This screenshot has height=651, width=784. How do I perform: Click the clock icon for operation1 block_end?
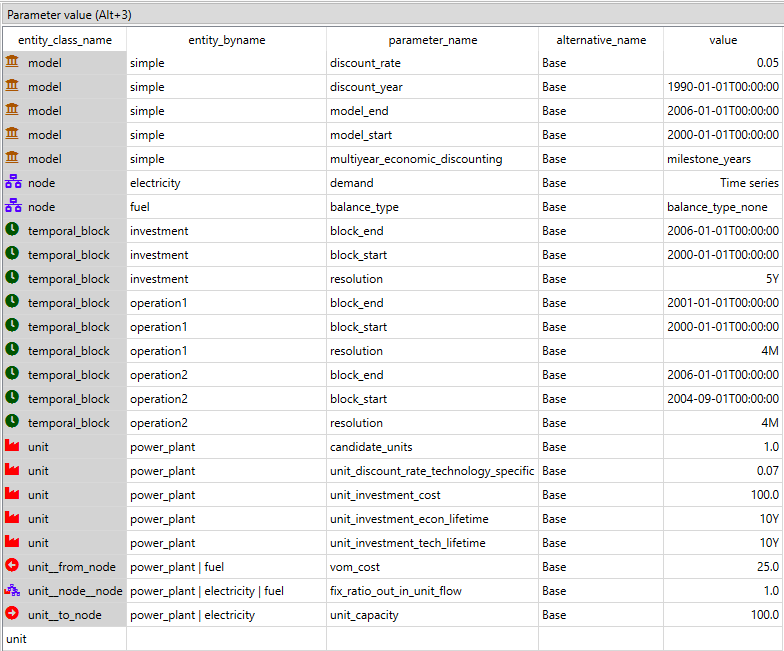pyautogui.click(x=12, y=302)
